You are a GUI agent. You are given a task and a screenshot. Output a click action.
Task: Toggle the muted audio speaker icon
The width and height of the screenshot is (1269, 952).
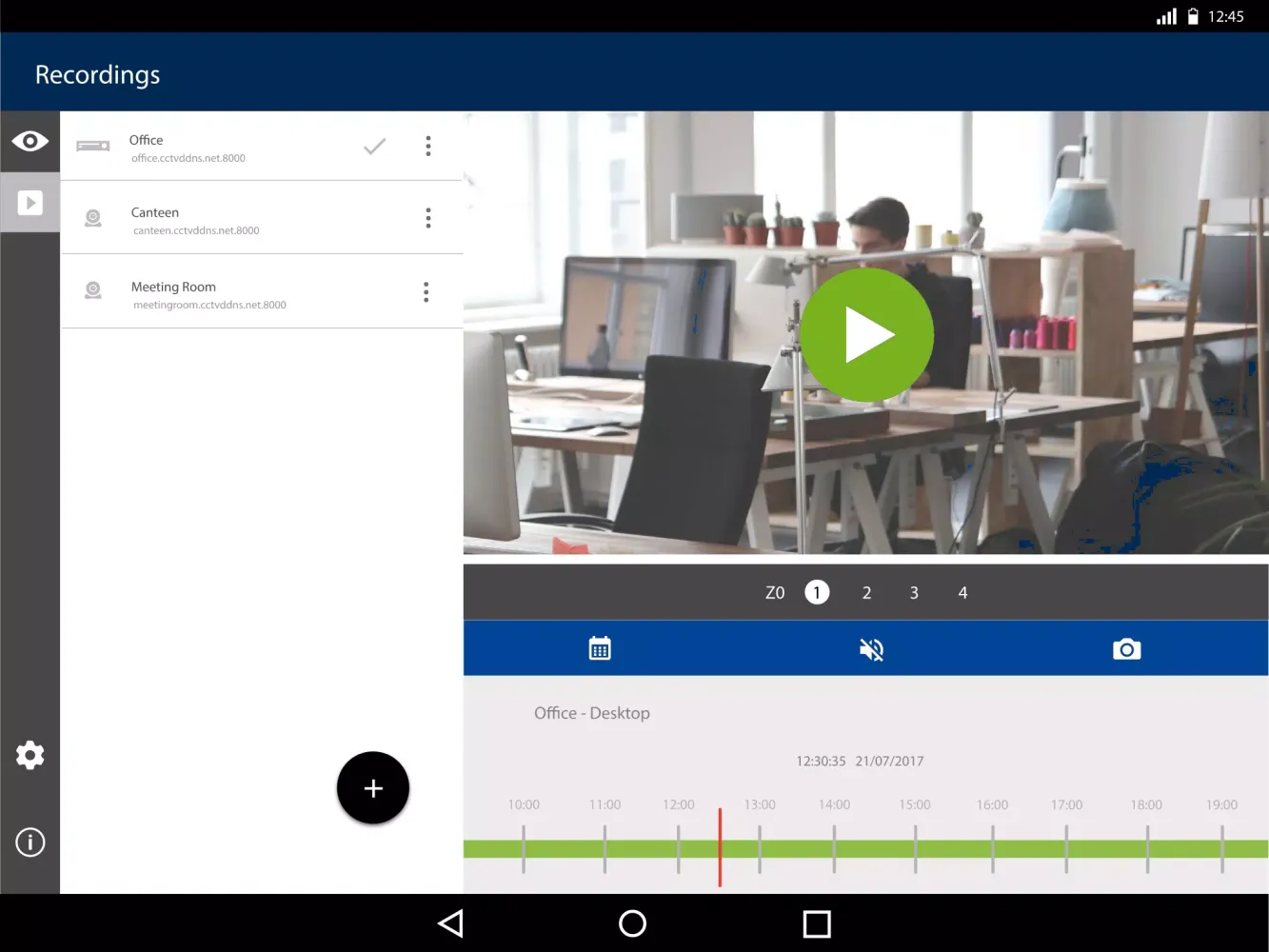pyautogui.click(x=871, y=649)
